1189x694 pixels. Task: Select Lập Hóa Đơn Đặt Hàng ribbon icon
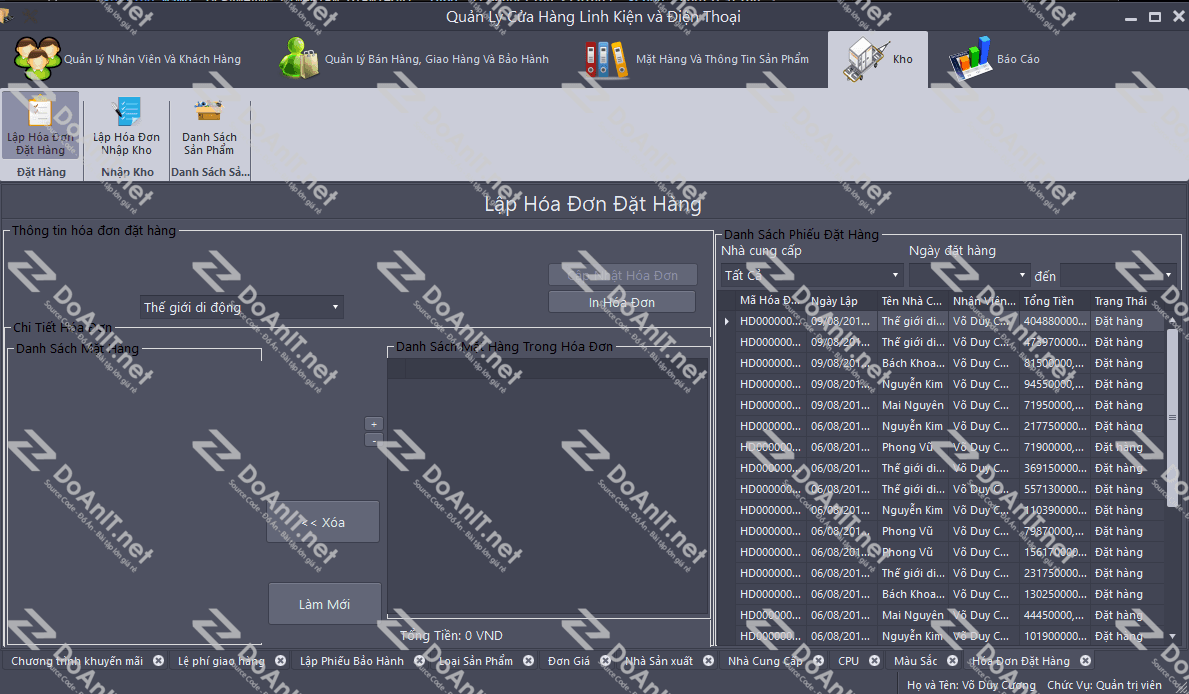[x=40, y=126]
